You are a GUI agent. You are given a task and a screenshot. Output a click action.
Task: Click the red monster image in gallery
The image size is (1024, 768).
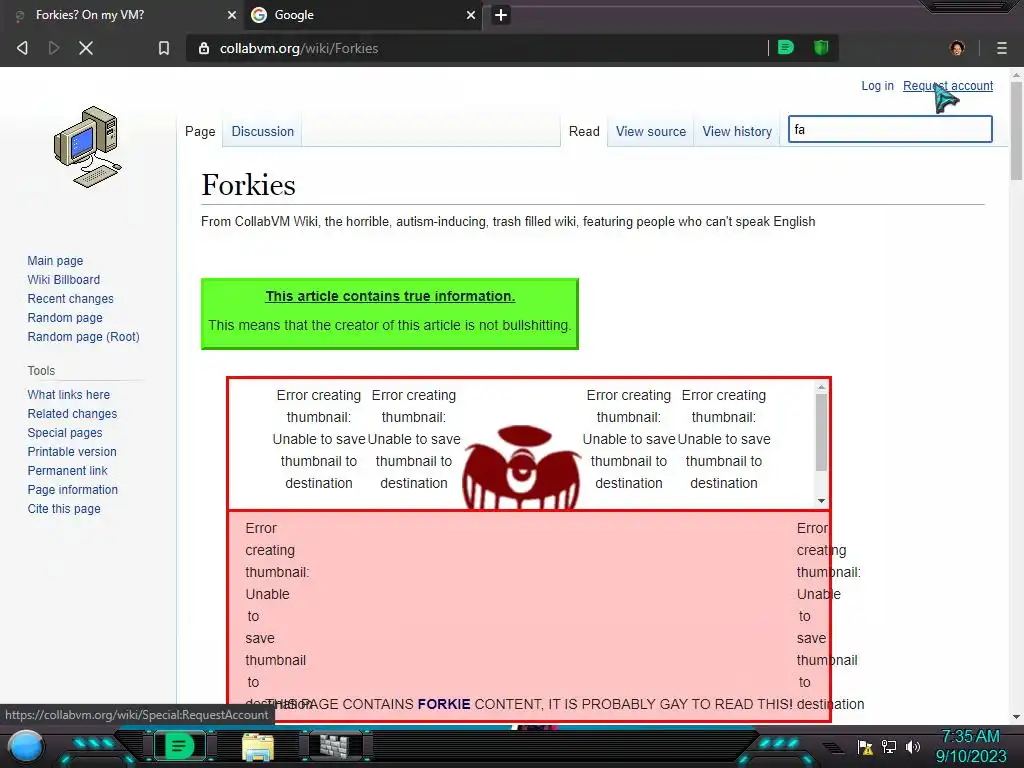coord(521,467)
